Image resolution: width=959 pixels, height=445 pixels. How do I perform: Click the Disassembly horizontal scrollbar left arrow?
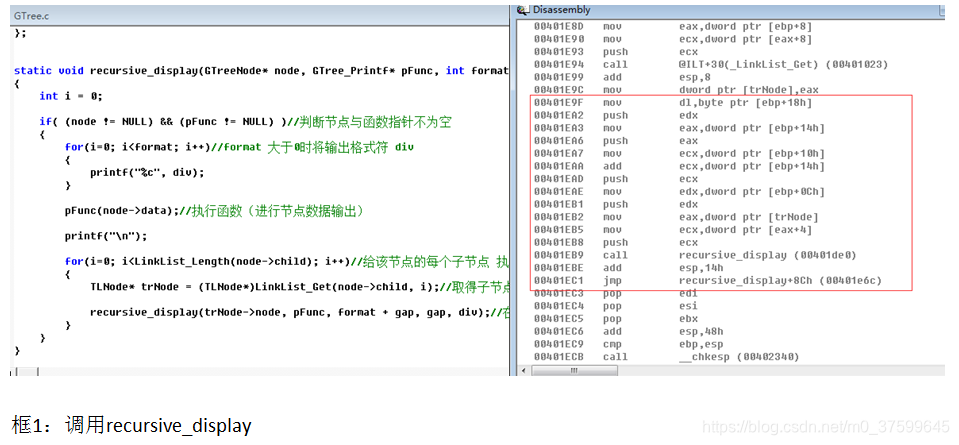(x=524, y=370)
